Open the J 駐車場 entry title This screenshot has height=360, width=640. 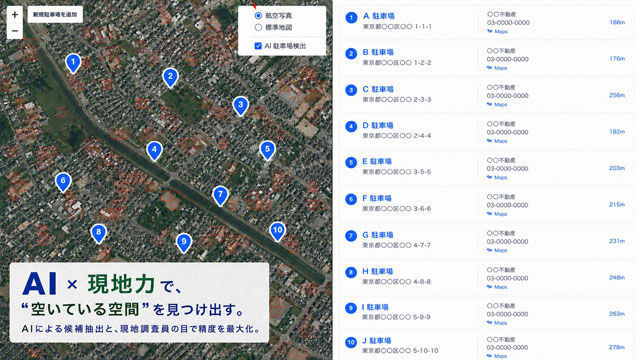click(377, 340)
